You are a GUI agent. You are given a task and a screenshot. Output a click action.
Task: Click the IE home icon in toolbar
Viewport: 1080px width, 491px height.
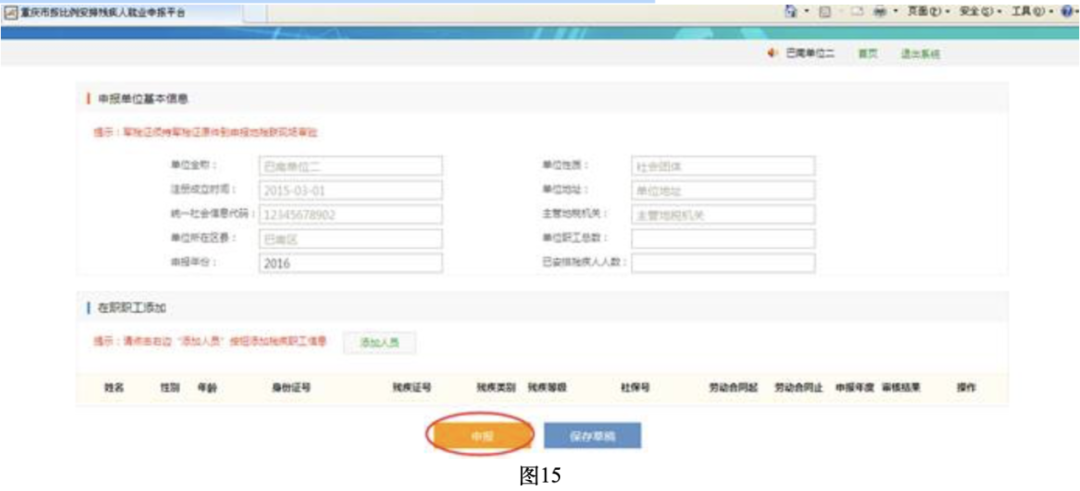pyautogui.click(x=792, y=11)
